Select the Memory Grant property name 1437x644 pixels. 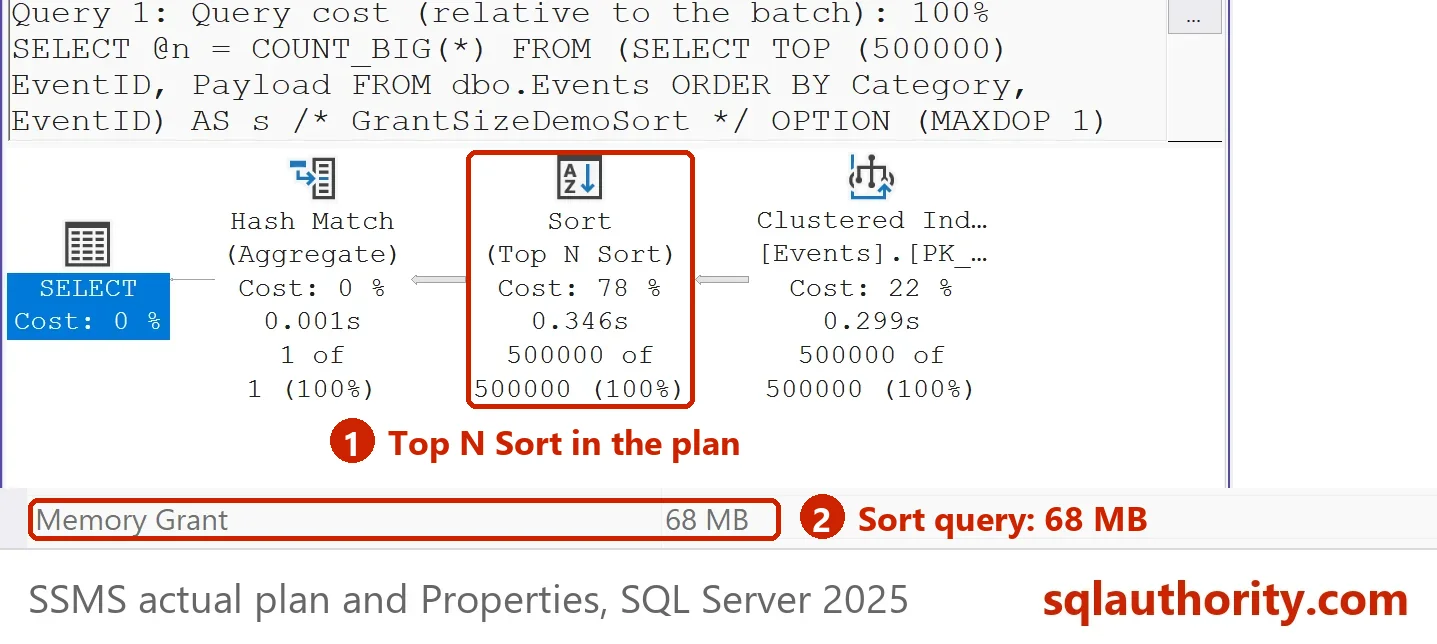click(x=132, y=520)
